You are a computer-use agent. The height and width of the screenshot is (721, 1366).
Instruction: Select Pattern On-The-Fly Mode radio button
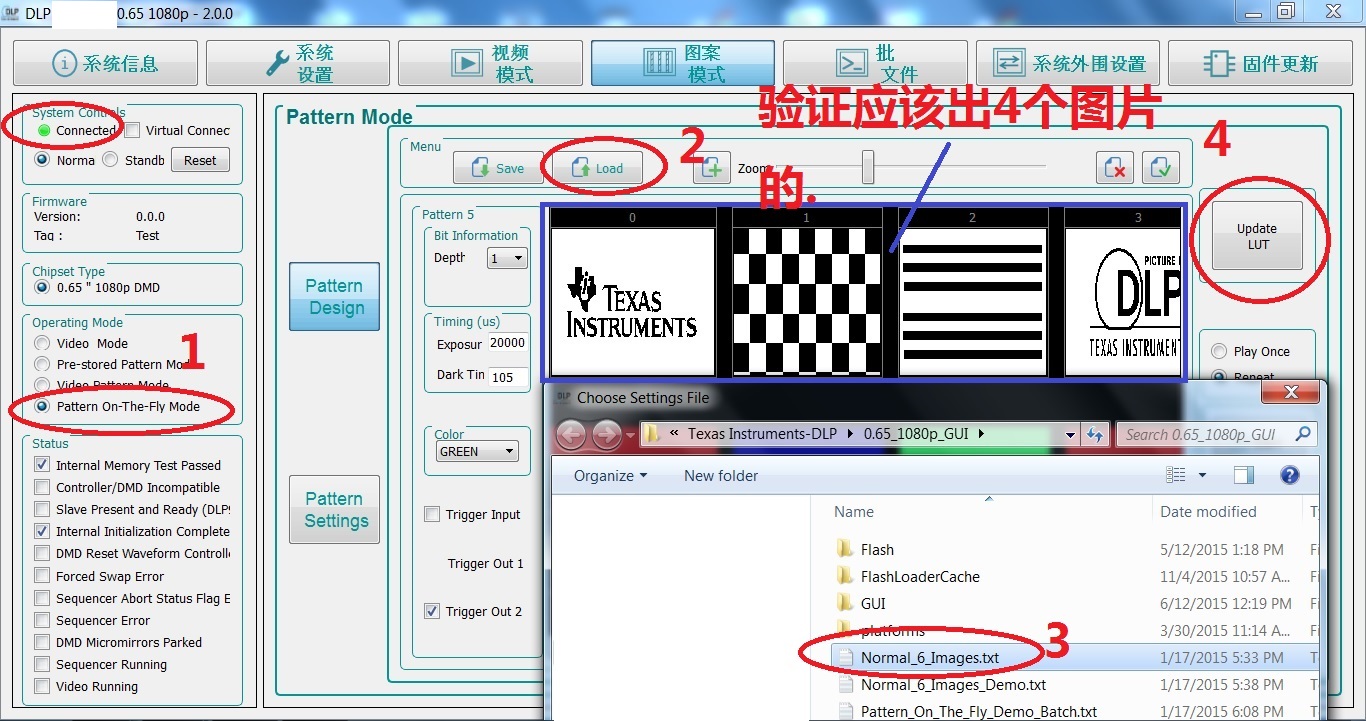coord(42,406)
